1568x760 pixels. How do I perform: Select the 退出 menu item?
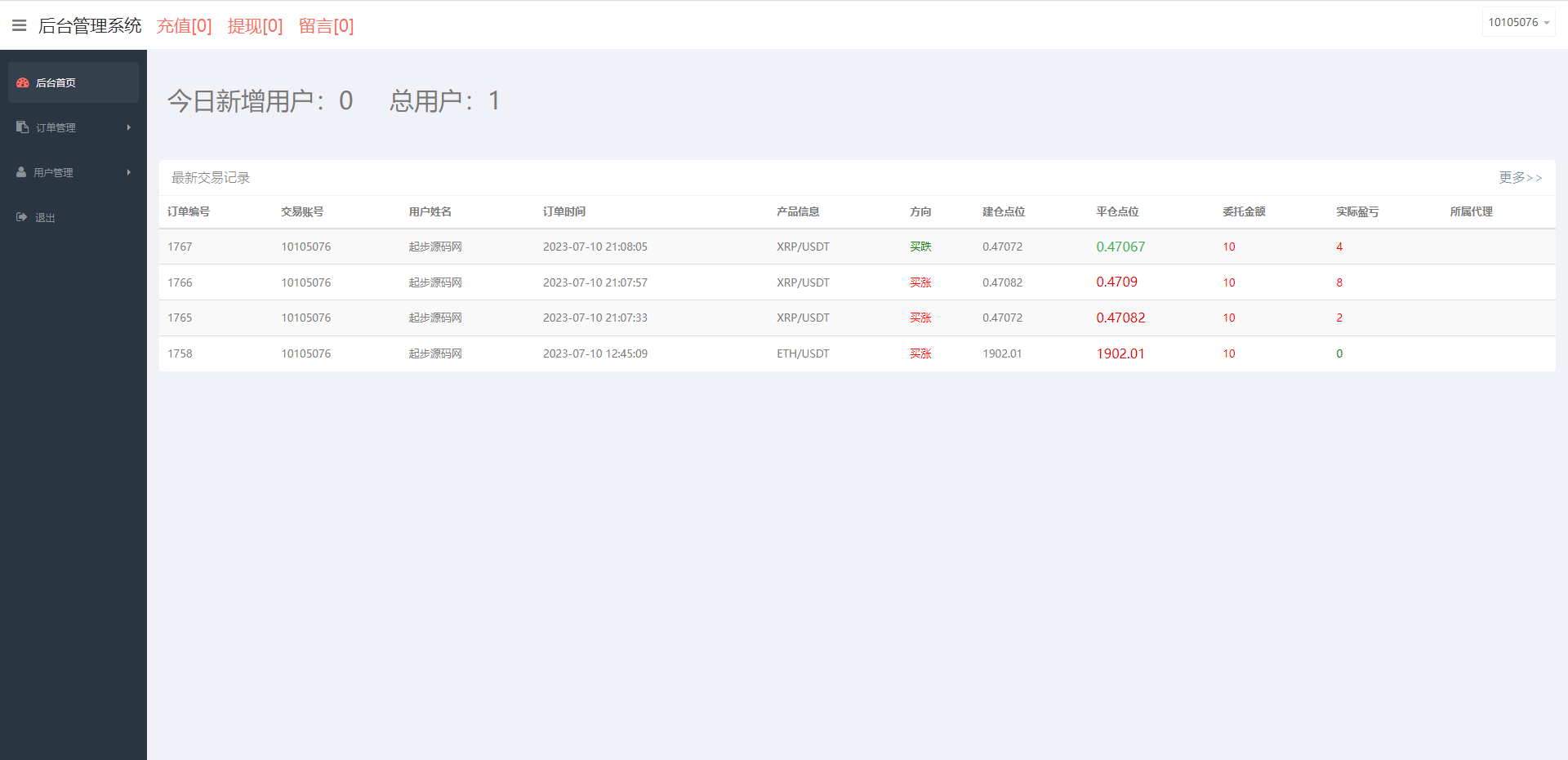pyautogui.click(x=45, y=218)
